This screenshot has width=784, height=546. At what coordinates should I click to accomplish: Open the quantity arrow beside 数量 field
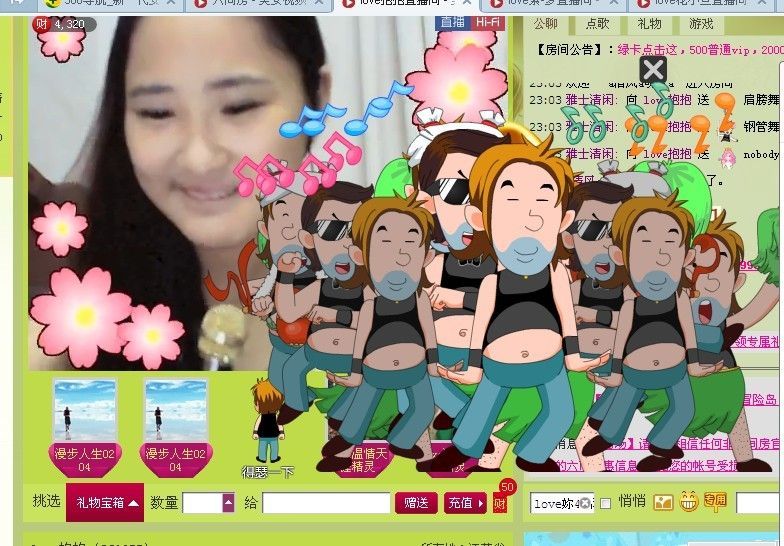click(228, 503)
